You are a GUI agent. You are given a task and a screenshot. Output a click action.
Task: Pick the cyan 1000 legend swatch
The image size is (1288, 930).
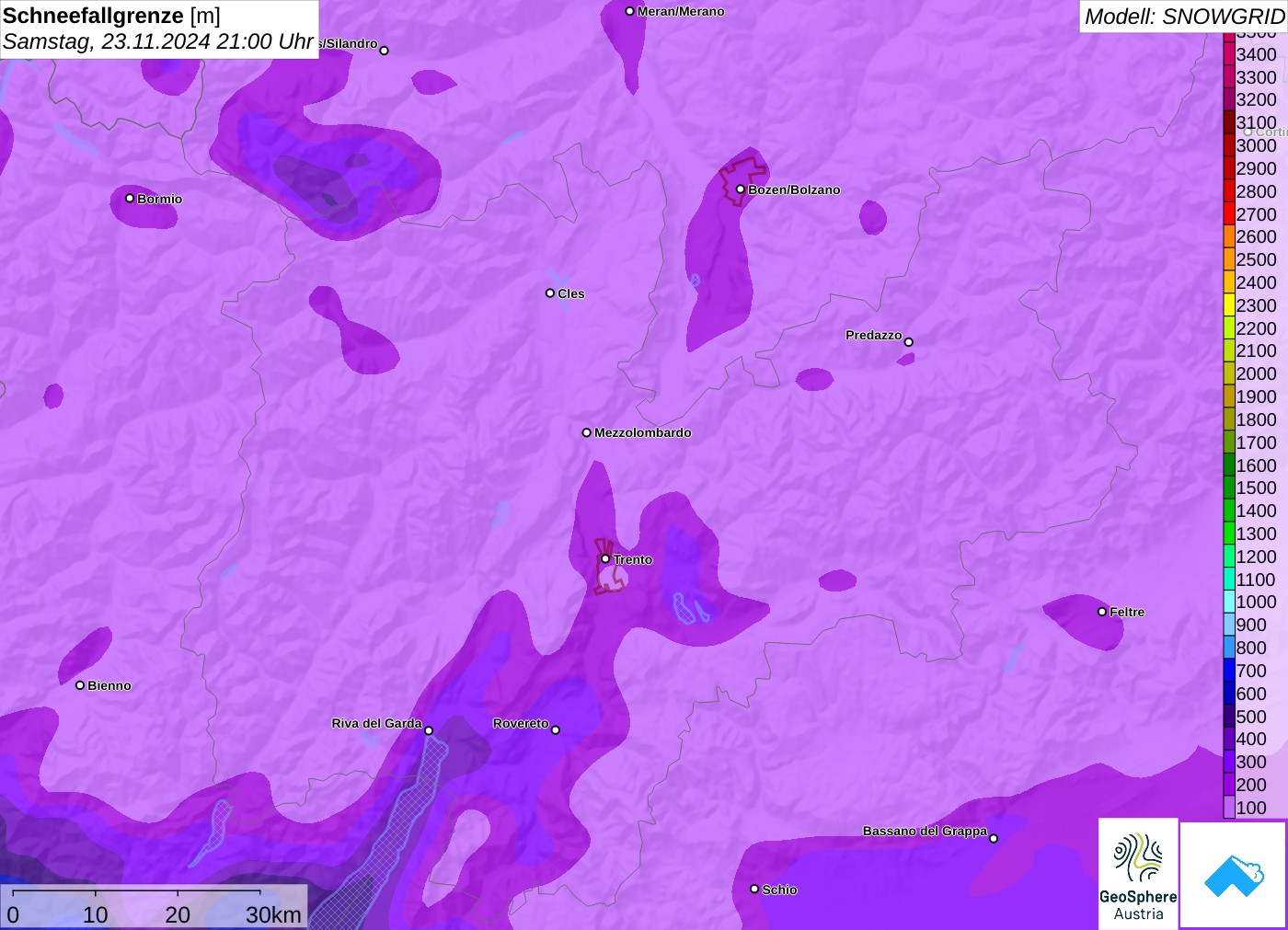click(1229, 602)
